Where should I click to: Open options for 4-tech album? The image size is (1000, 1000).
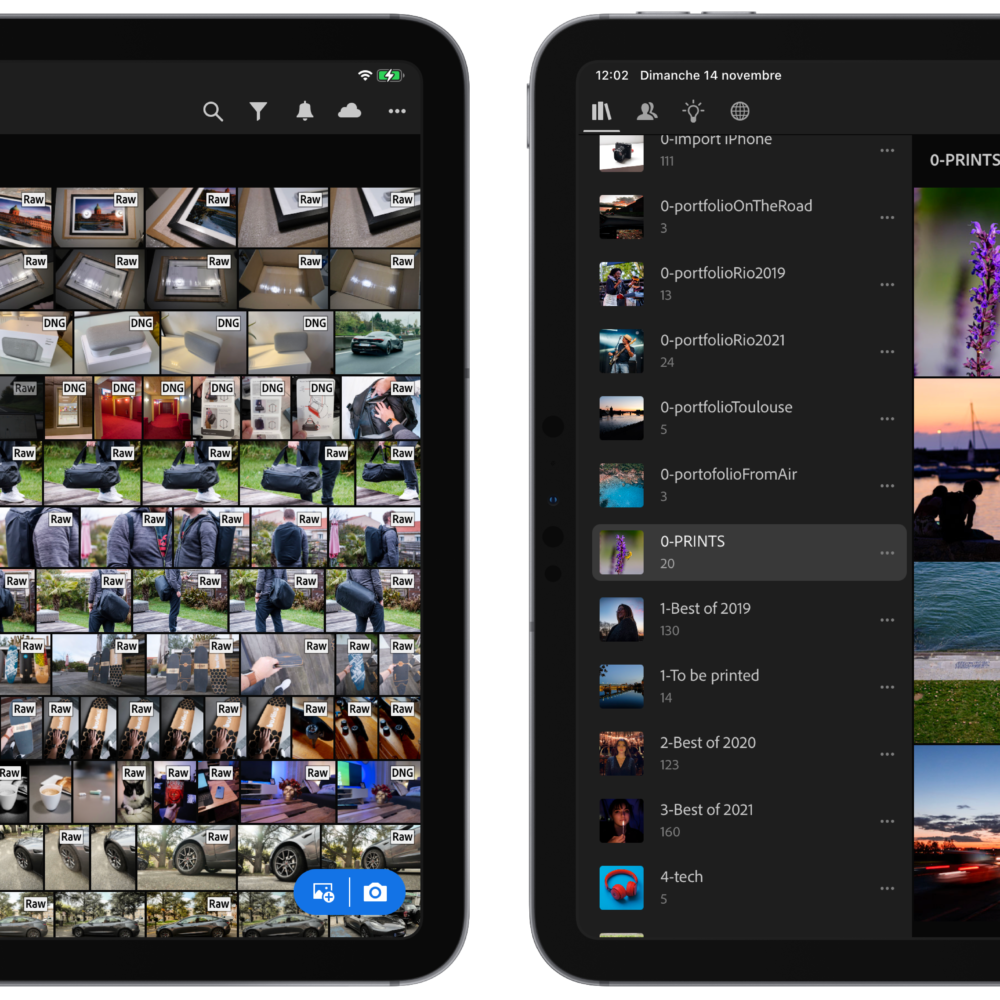coord(887,888)
